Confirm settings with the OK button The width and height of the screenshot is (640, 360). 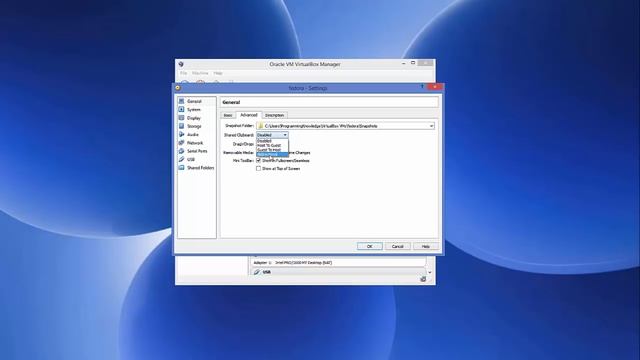coord(369,247)
